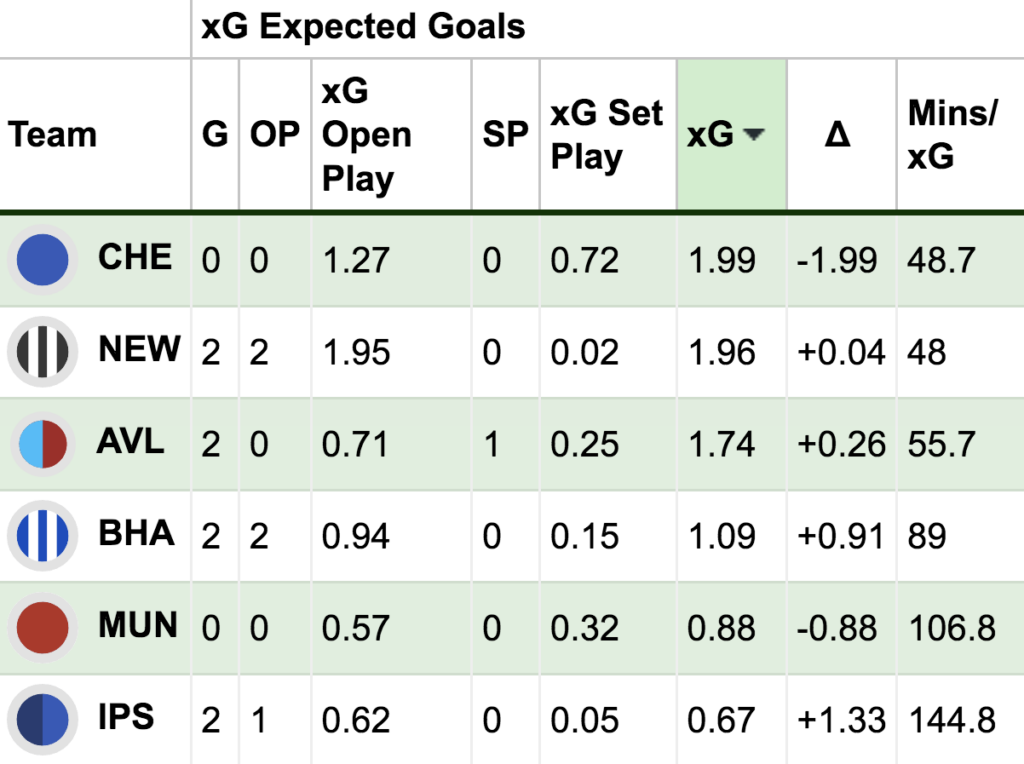Sort by the G goals column header

click(x=215, y=135)
